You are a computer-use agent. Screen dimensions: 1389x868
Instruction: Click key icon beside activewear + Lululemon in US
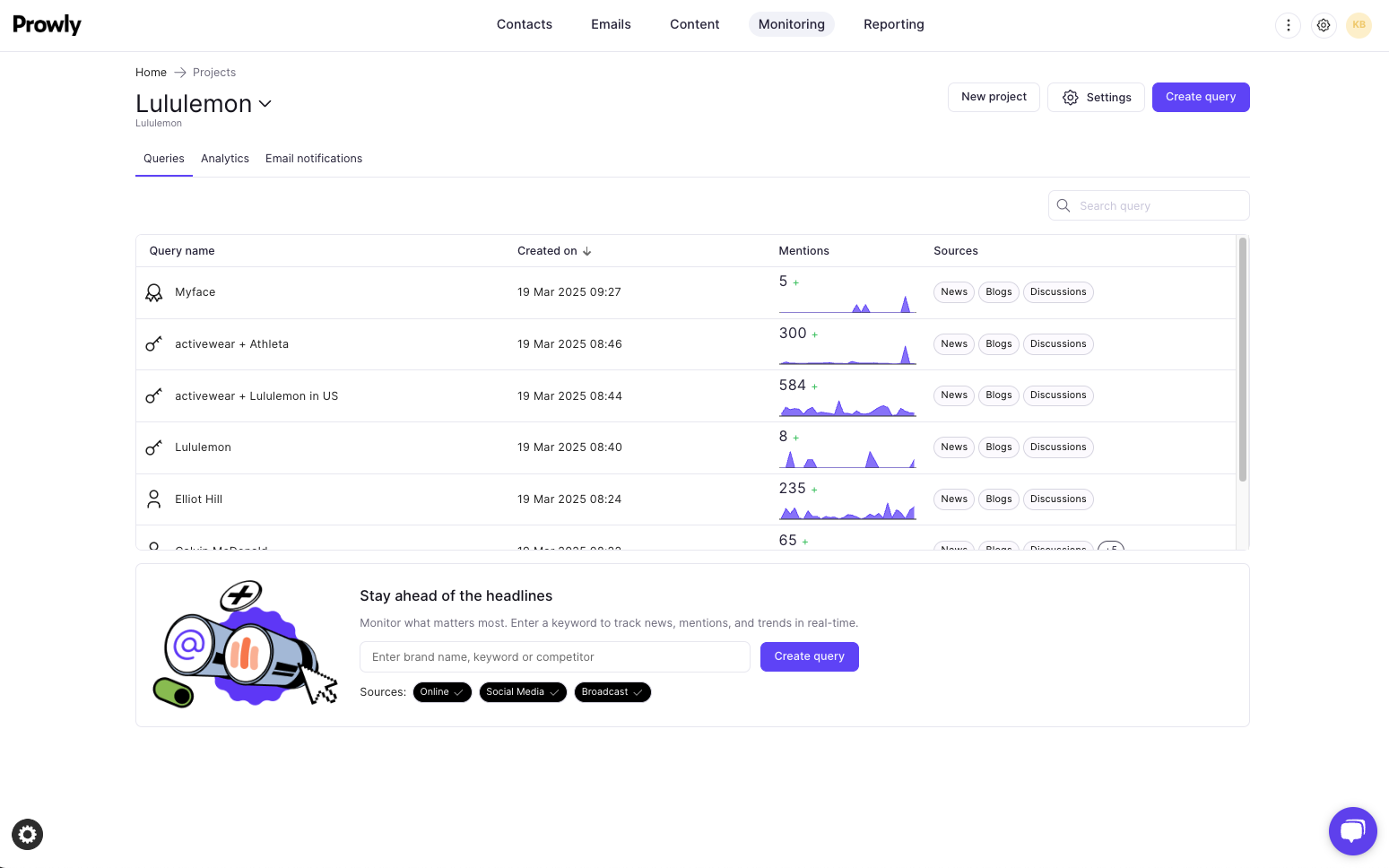click(154, 395)
